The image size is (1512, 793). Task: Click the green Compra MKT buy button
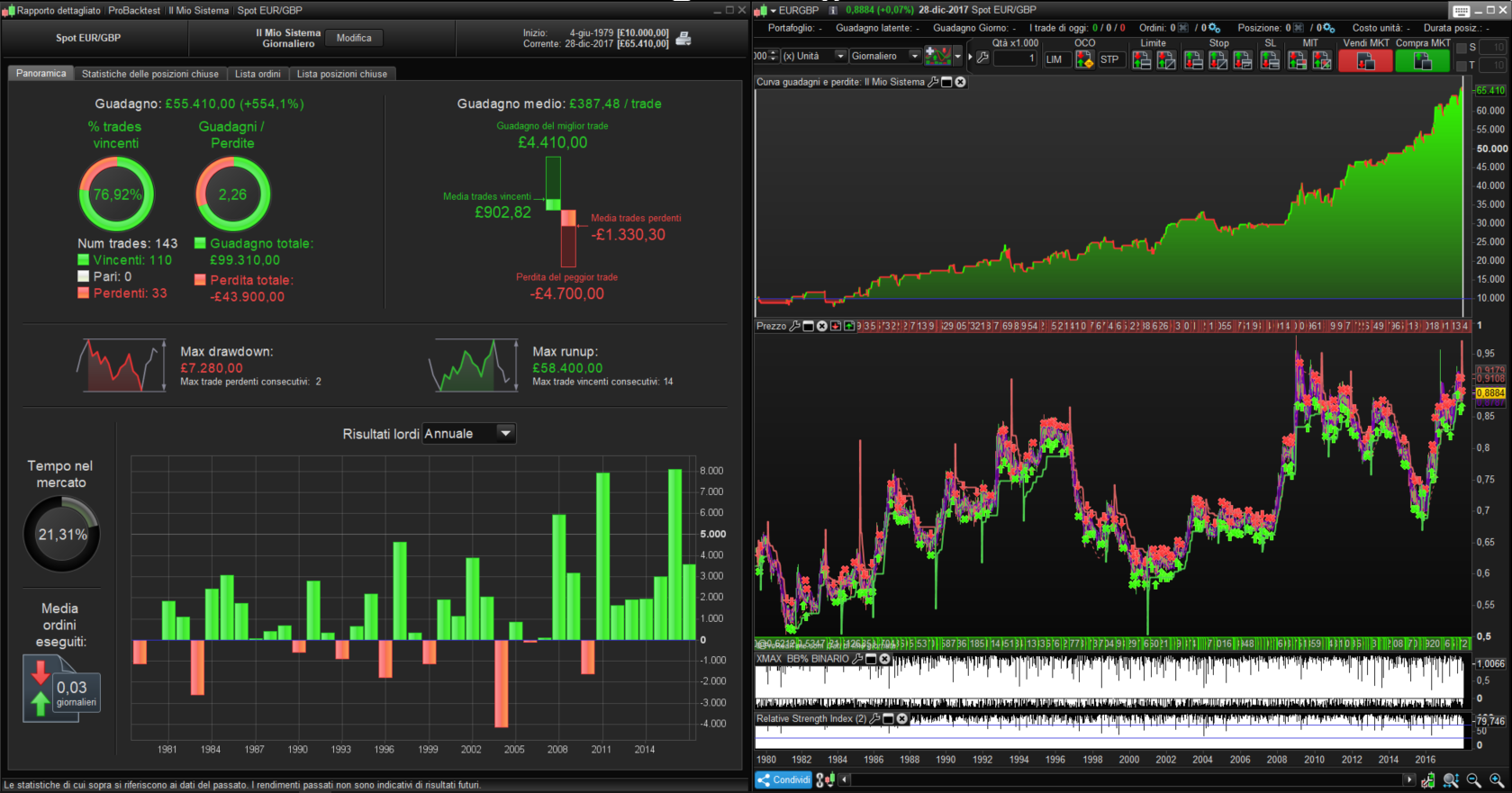(x=1422, y=60)
